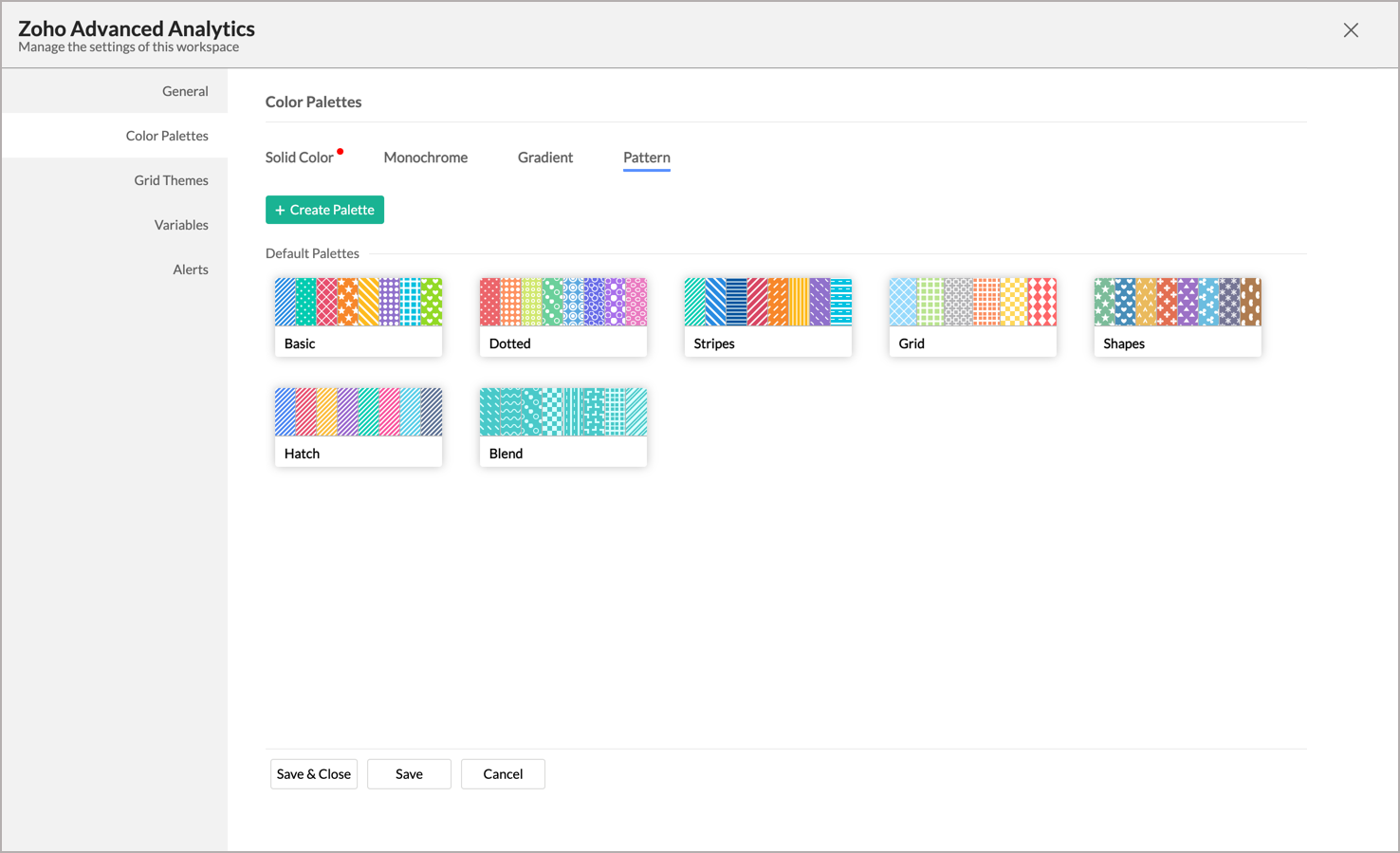1400x853 pixels.
Task: Go to General settings in the sidebar
Action: point(185,90)
